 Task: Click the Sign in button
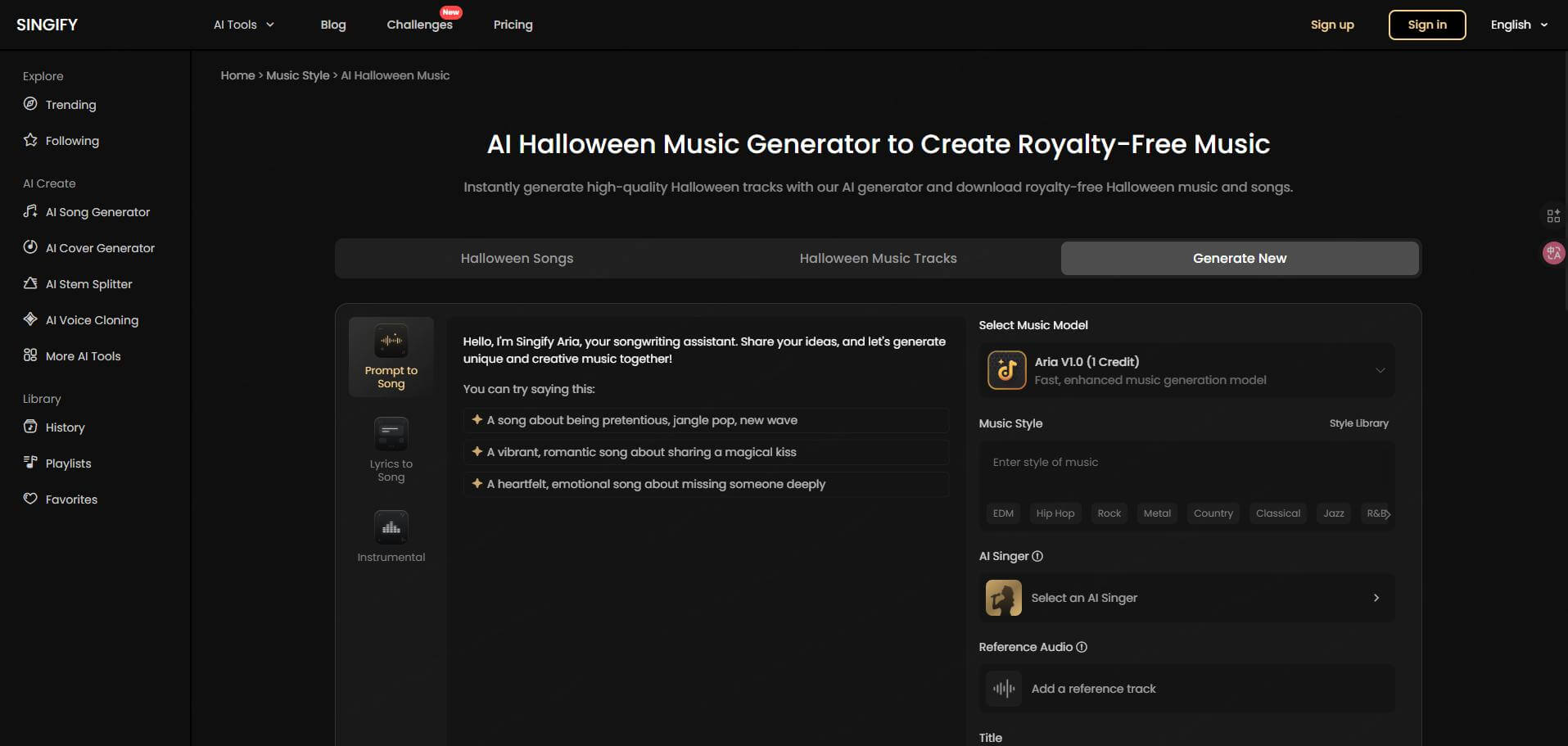1426,25
